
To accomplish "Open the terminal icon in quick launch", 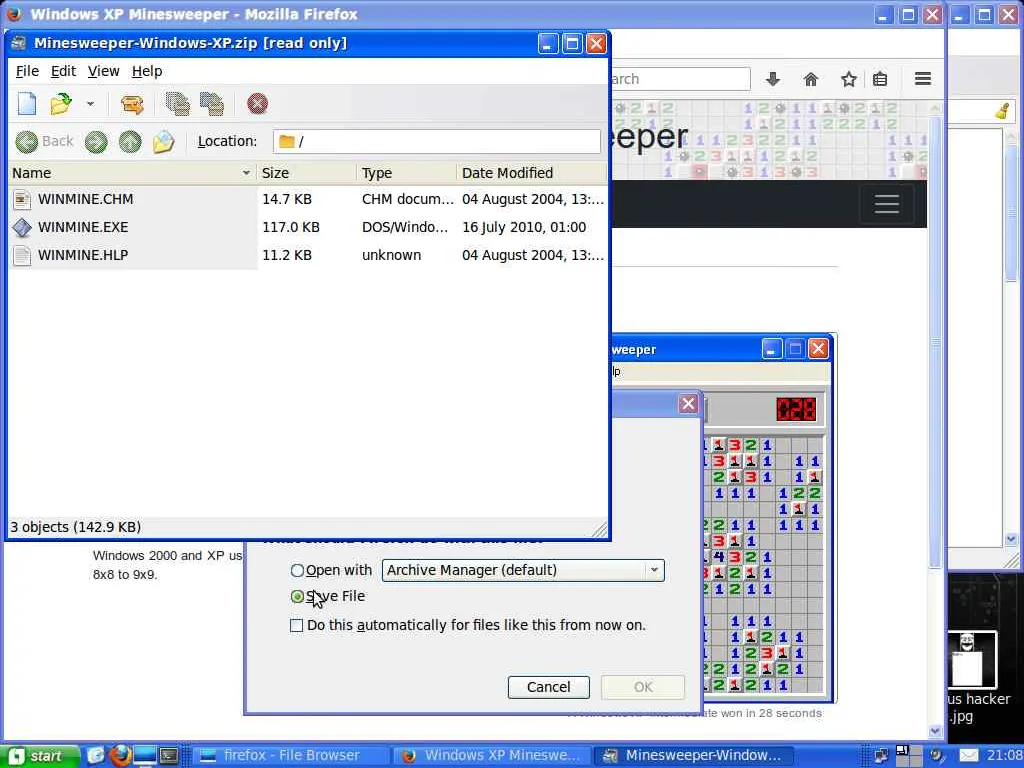I will (169, 756).
